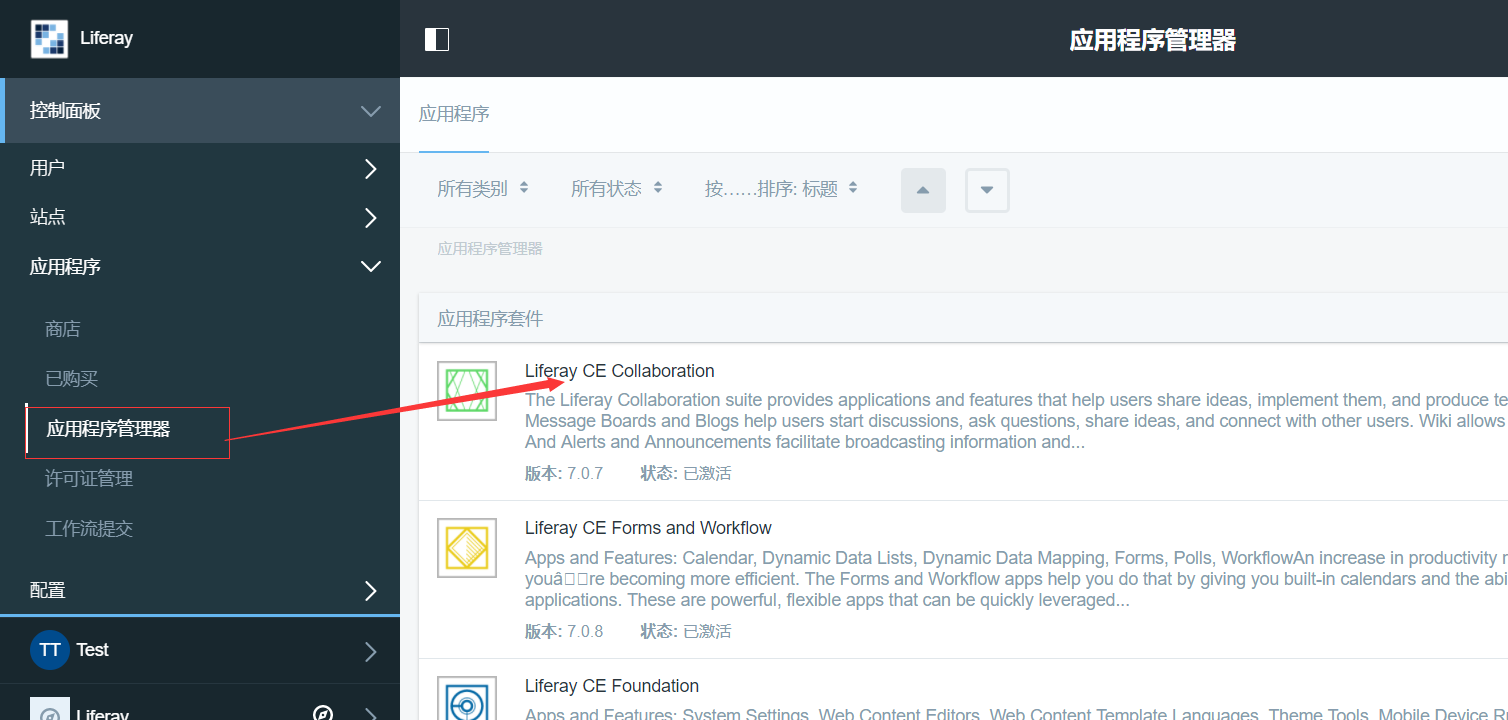This screenshot has width=1508, height=720.
Task: Sort descending with the down arrow button
Action: click(987, 190)
